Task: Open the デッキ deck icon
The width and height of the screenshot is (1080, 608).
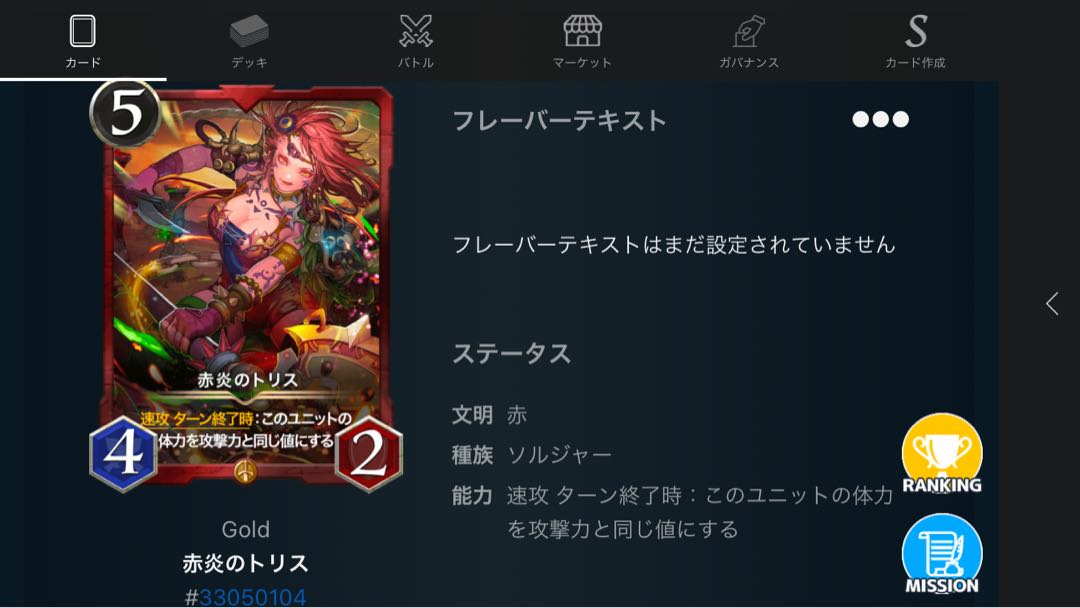Action: point(249,31)
